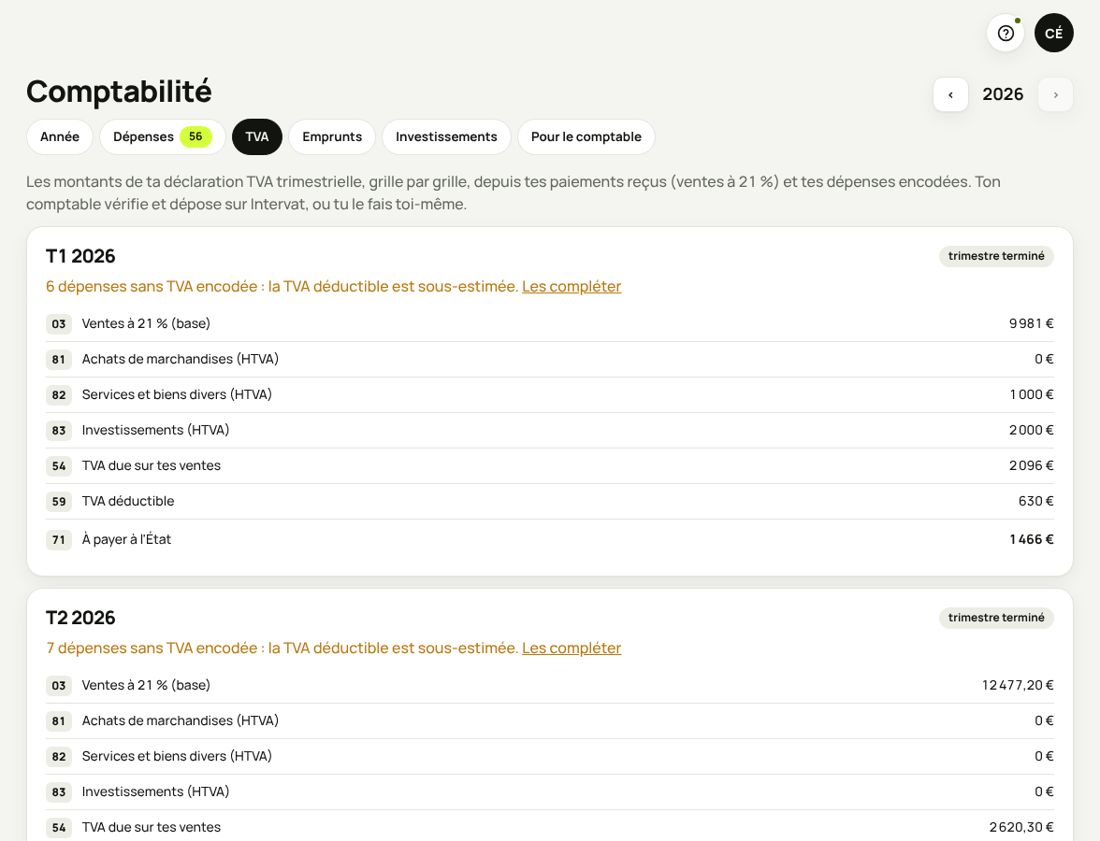The width and height of the screenshot is (1100, 841).
Task: Switch to the Année tab
Action: tap(60, 137)
